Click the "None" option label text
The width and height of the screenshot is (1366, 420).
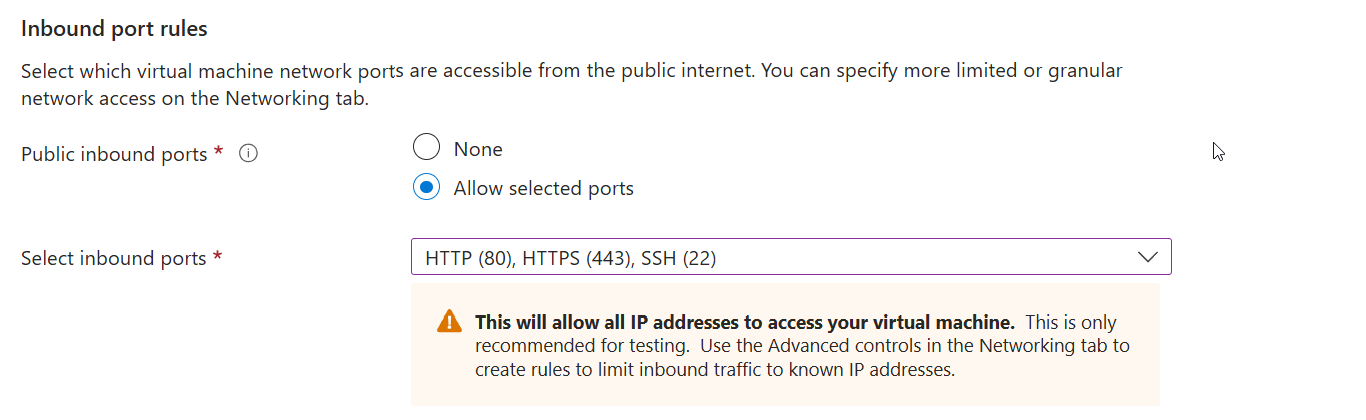click(x=478, y=149)
